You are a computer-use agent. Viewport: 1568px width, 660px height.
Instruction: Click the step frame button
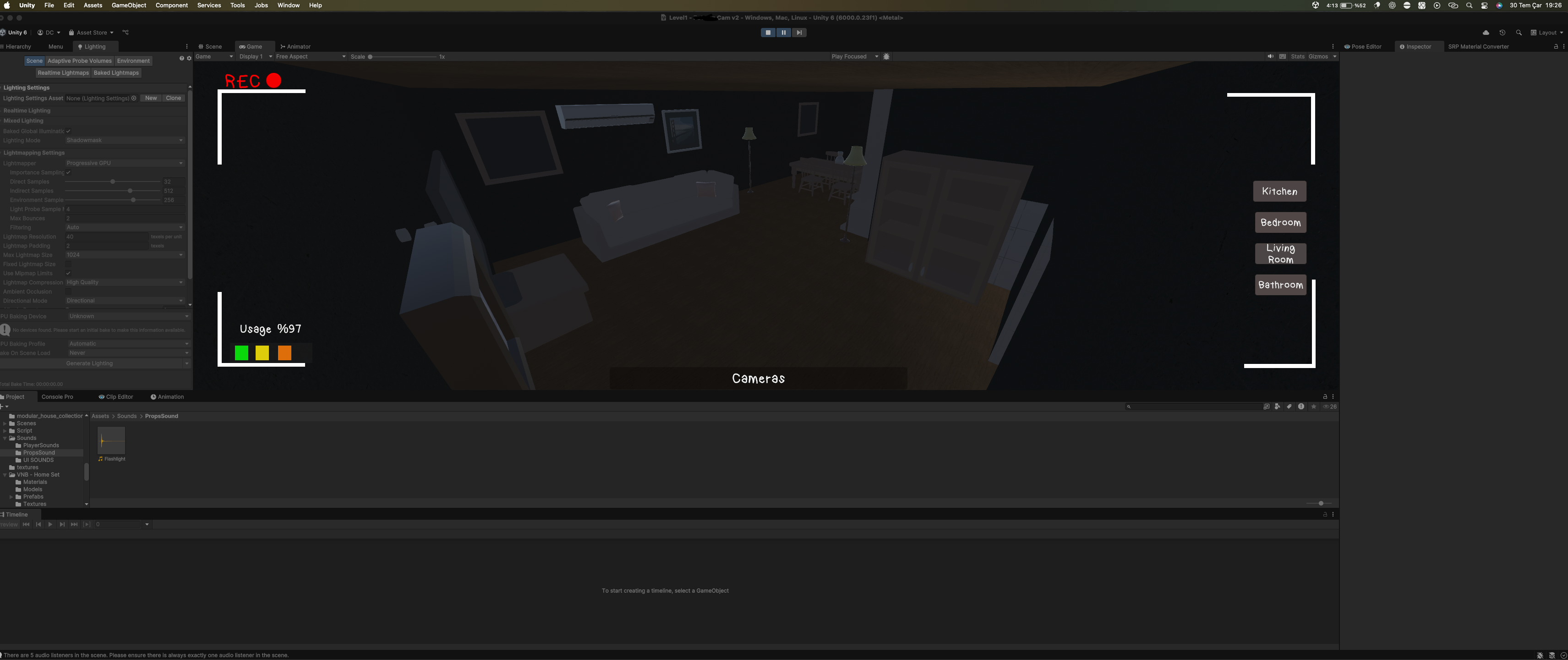(798, 33)
